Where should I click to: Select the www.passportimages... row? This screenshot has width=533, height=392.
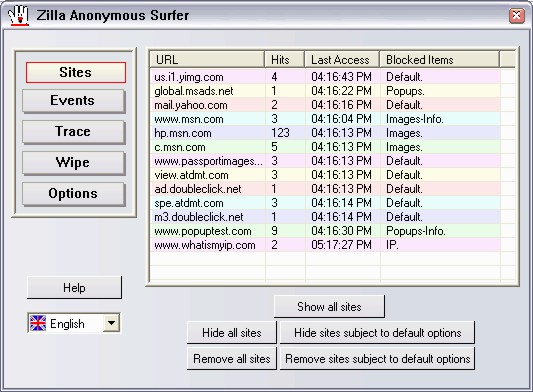coord(326,161)
